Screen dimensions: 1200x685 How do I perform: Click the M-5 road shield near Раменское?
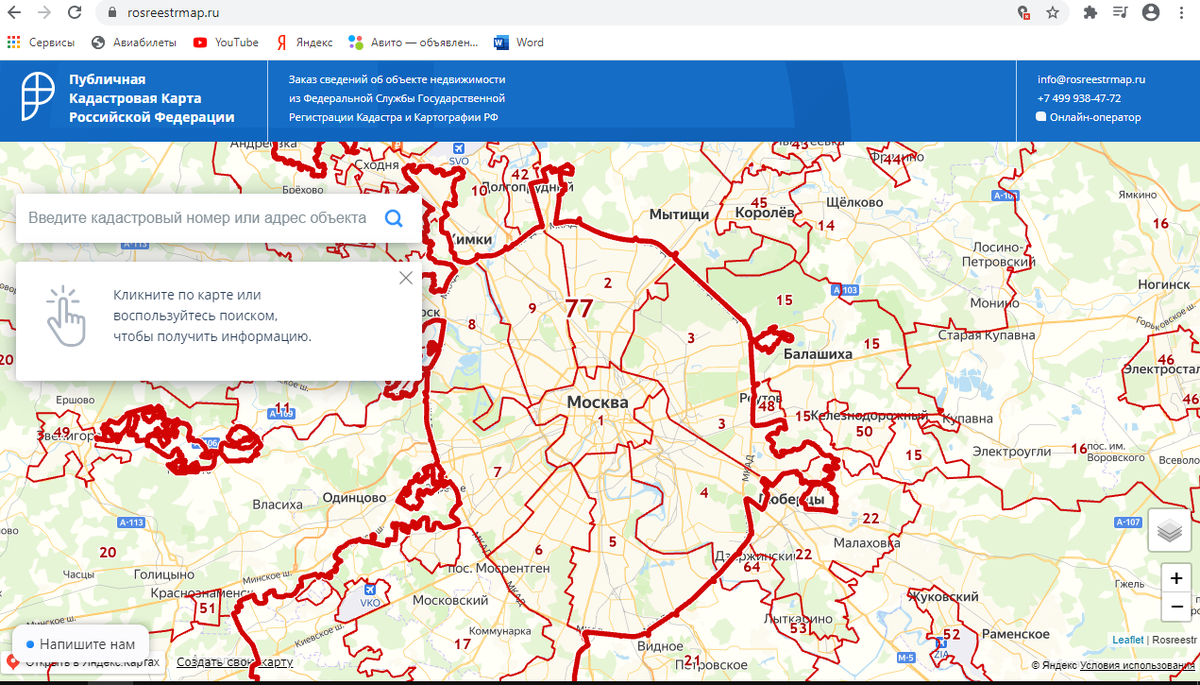click(x=906, y=657)
